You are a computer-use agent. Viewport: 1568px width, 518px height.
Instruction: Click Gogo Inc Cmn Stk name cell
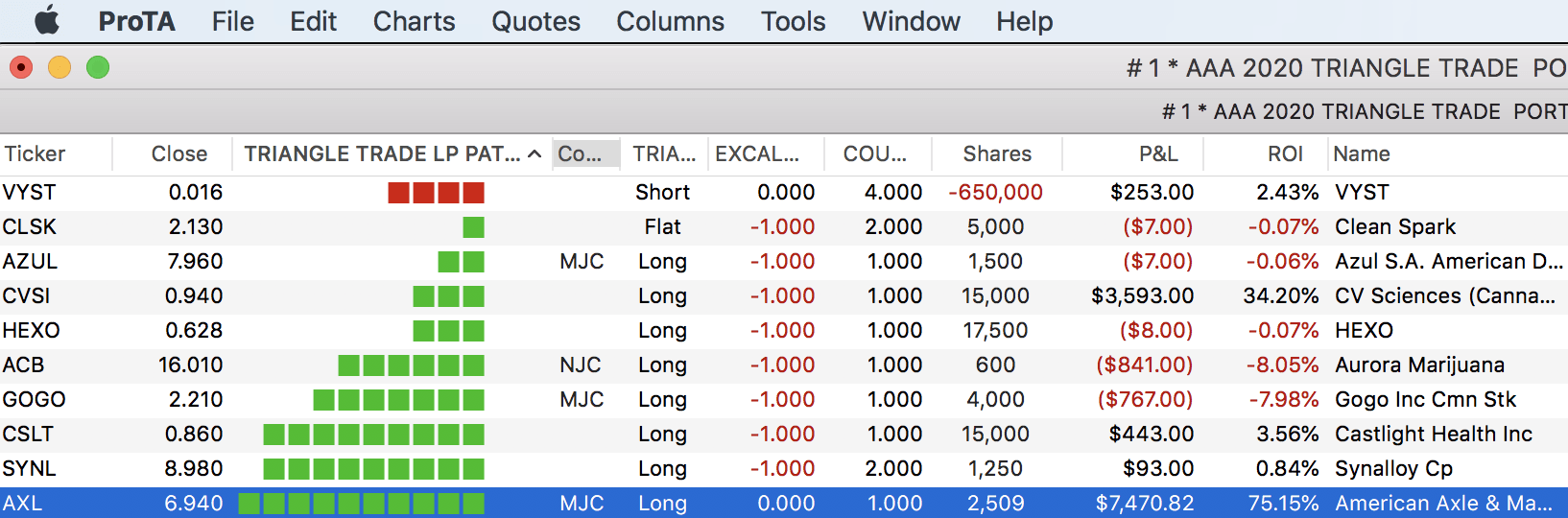point(1425,399)
